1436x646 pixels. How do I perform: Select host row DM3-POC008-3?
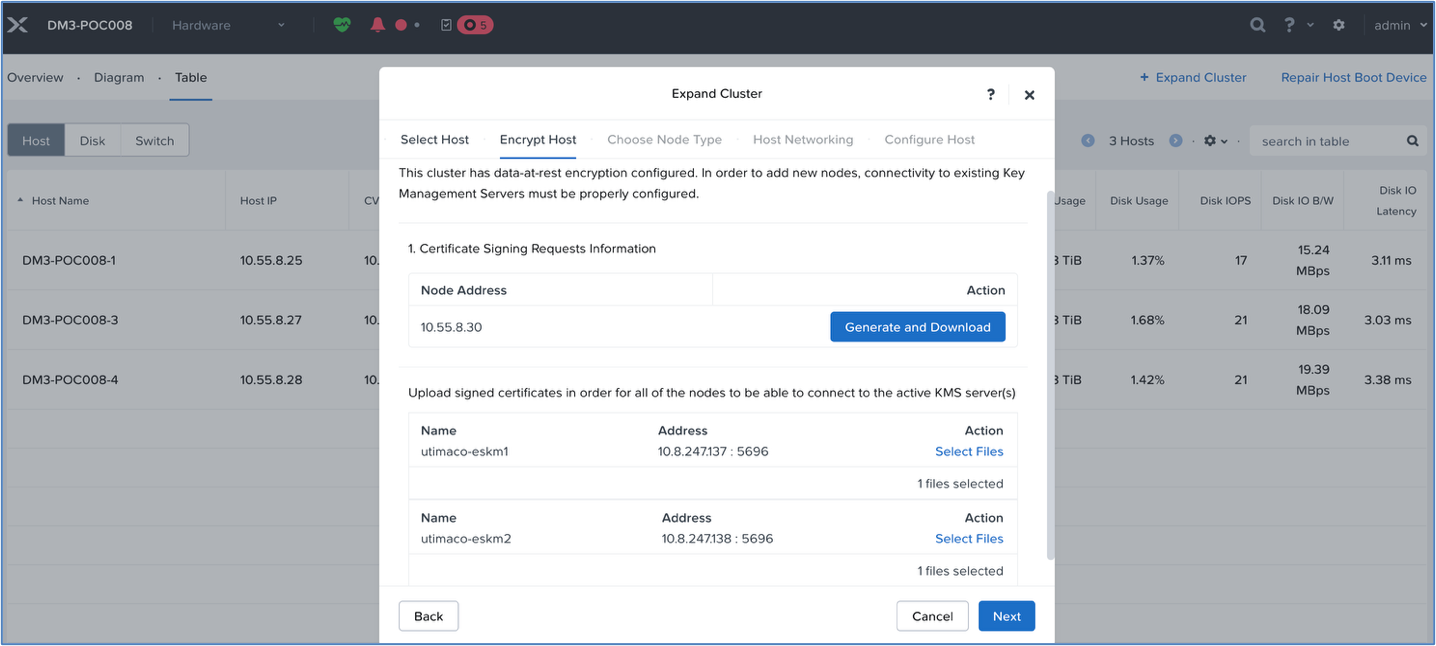point(69,320)
